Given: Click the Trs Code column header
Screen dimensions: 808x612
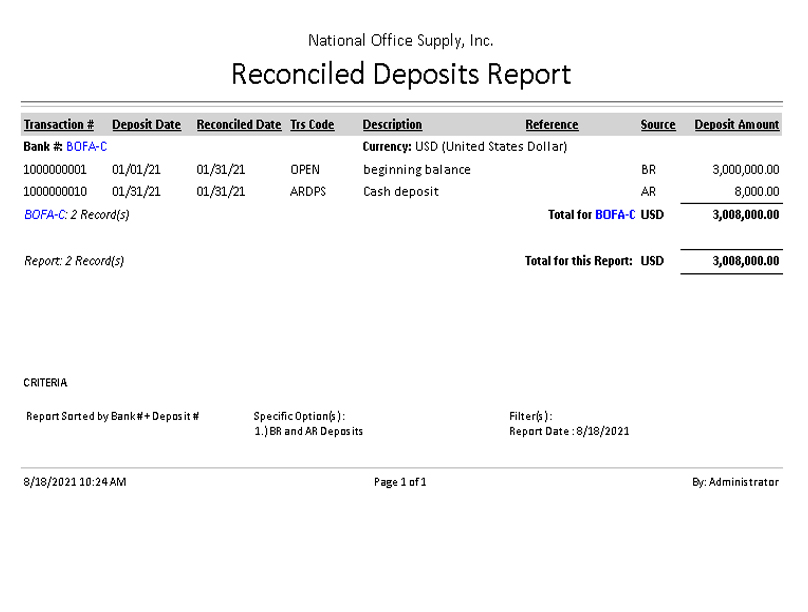Looking at the screenshot, I should click(x=312, y=125).
